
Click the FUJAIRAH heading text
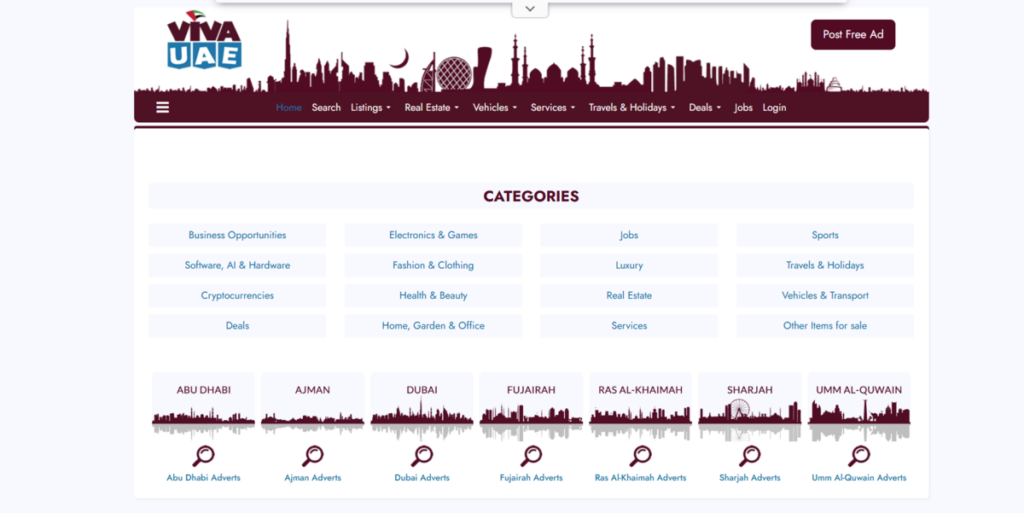tap(531, 390)
